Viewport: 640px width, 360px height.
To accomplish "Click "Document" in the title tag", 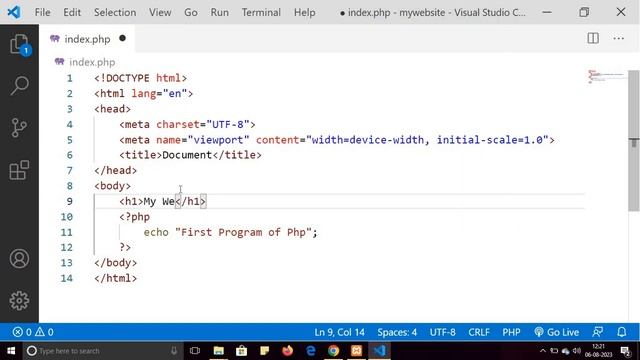I will [187, 155].
